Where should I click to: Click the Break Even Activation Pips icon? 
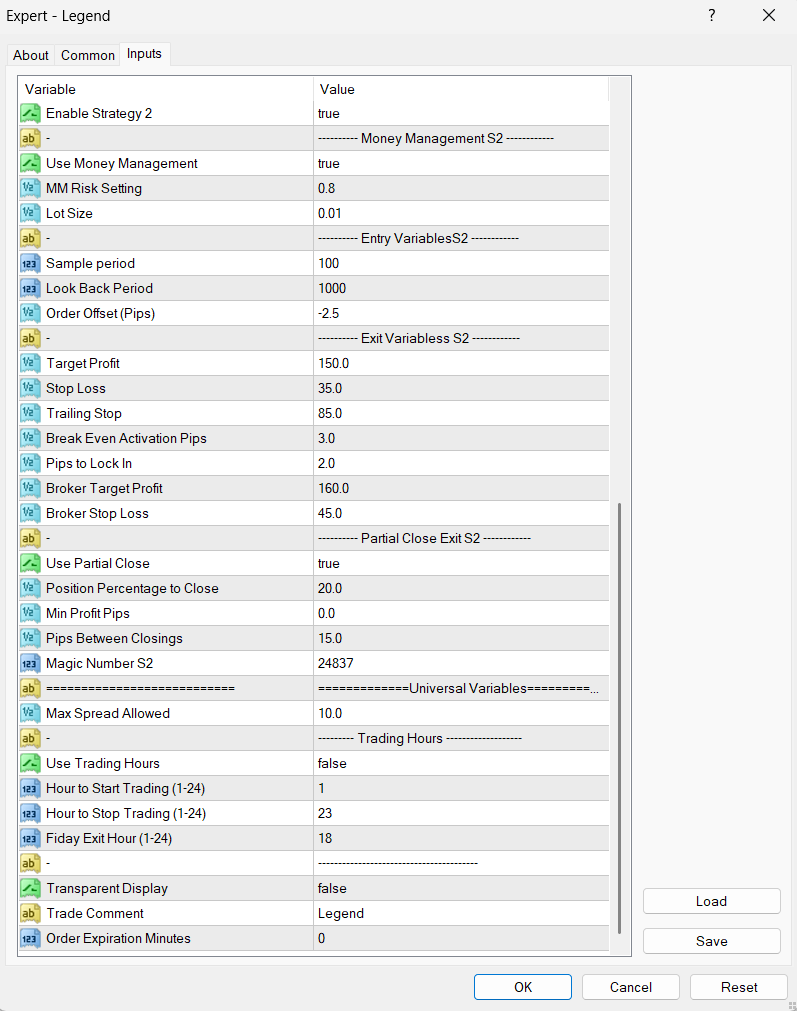30,438
